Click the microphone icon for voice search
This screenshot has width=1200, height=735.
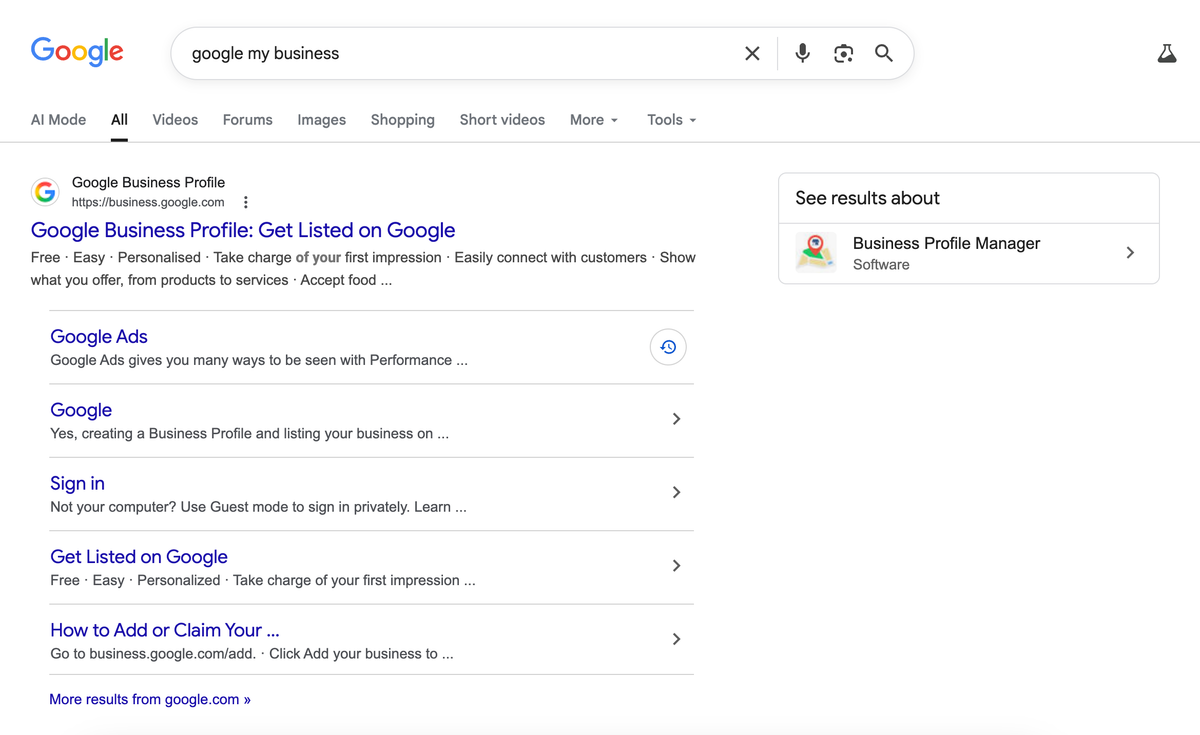pyautogui.click(x=802, y=53)
